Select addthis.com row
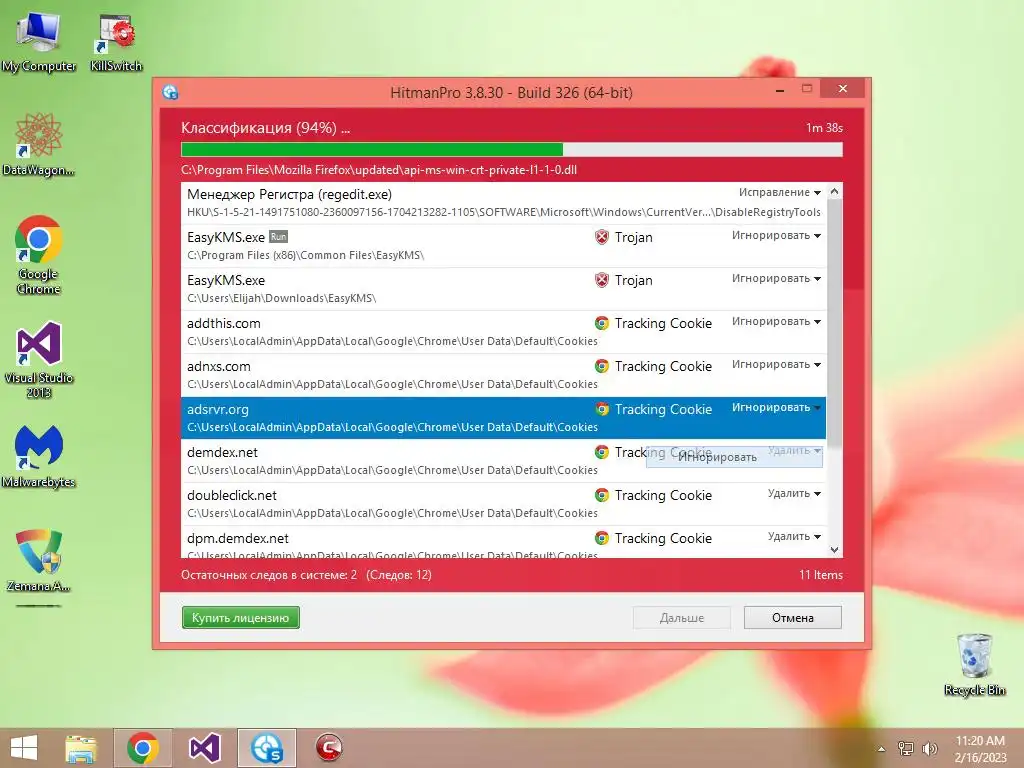Viewport: 1024px width, 768px height. coord(504,332)
